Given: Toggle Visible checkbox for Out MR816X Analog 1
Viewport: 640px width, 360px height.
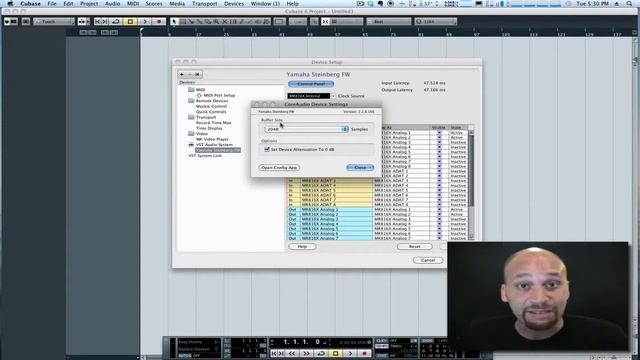Looking at the screenshot, I should pos(439,209).
